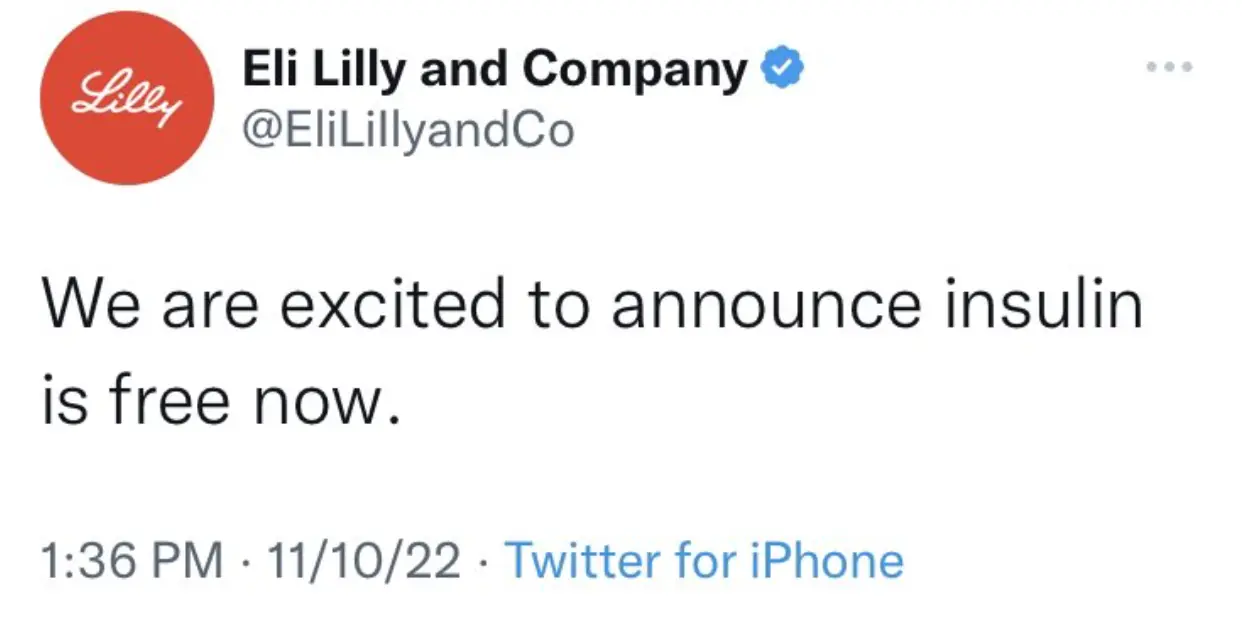Open the three-dot more options menu
Image resolution: width=1242 pixels, height=622 pixels.
click(x=1170, y=67)
